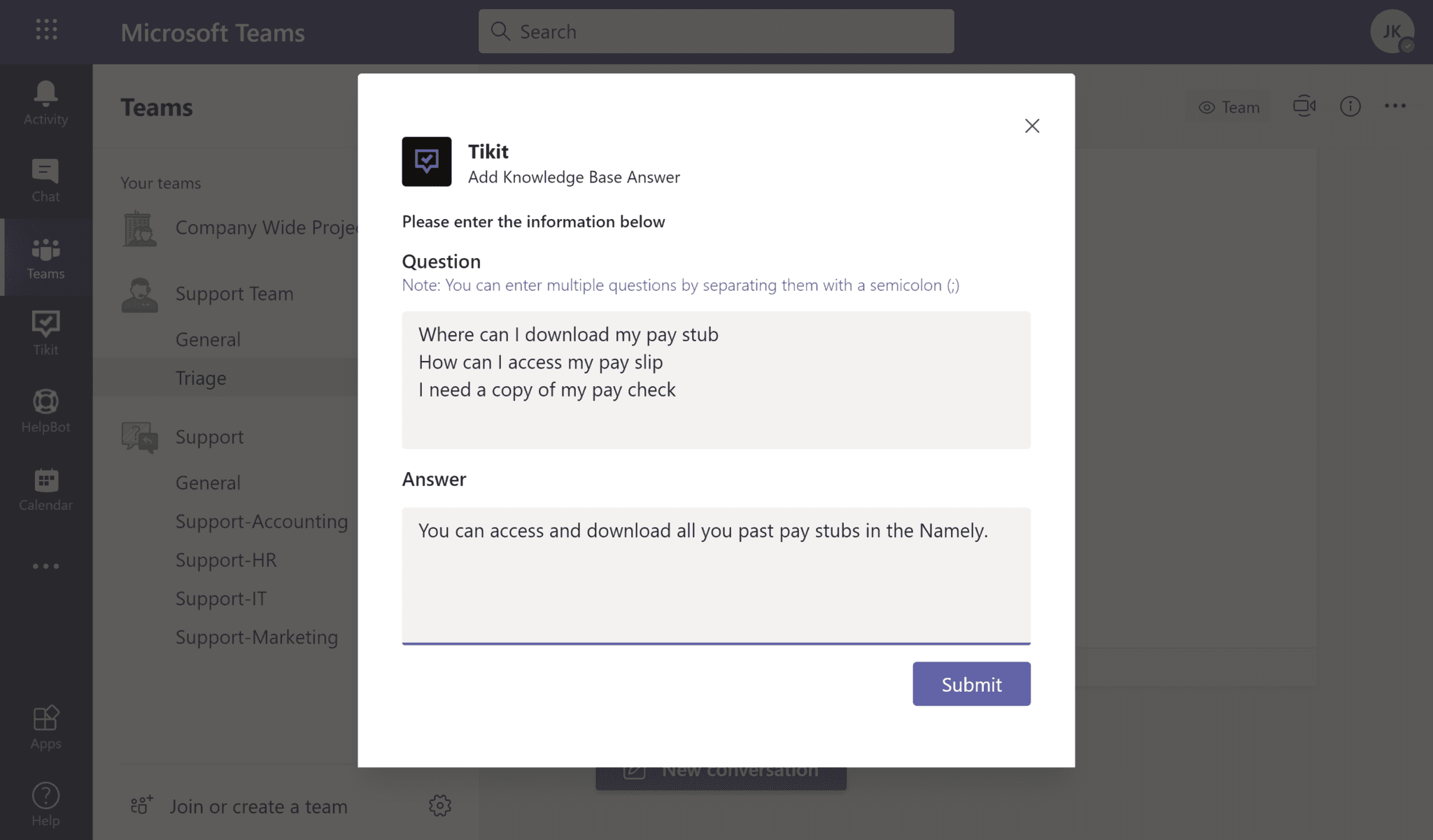This screenshot has height=840, width=1433.
Task: Open the Support-Marketing channel
Action: click(x=257, y=636)
